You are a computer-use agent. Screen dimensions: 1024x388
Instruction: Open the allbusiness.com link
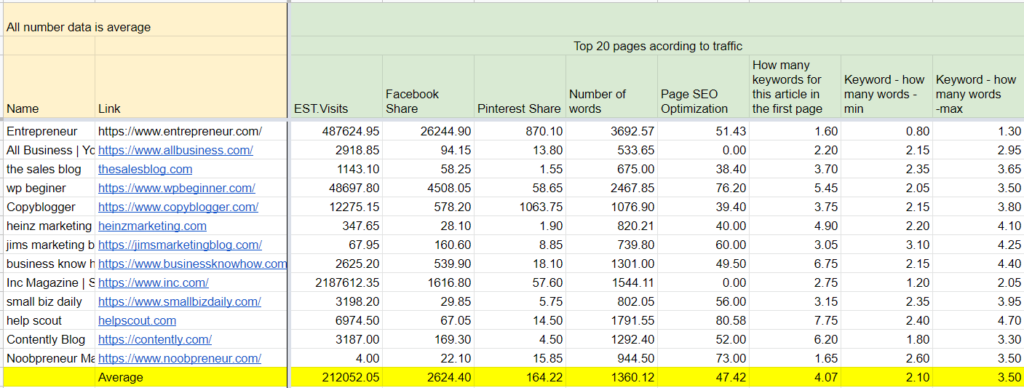coord(176,150)
